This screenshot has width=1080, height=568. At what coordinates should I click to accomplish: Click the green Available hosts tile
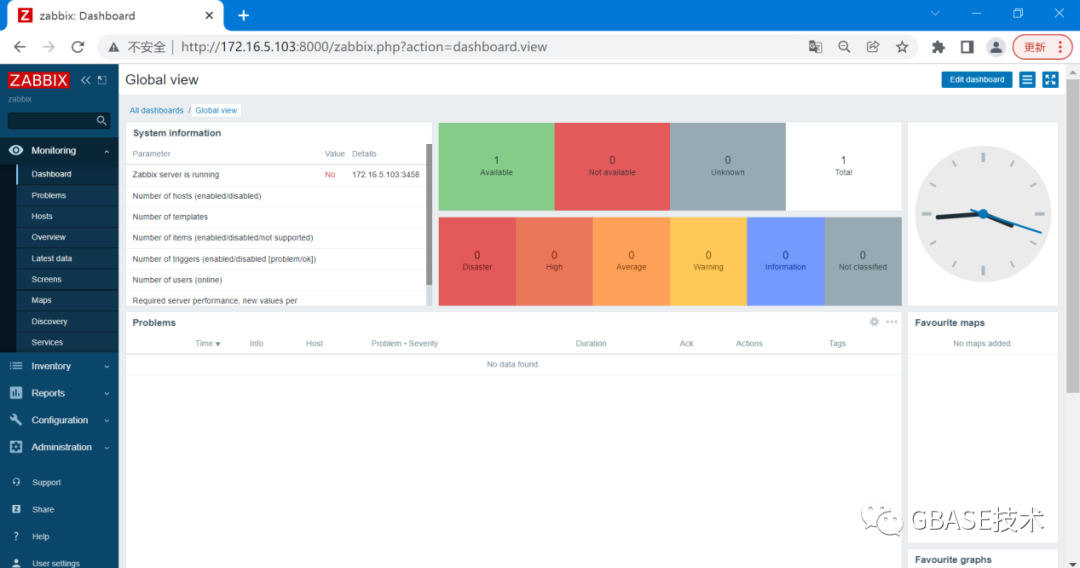[496, 167]
